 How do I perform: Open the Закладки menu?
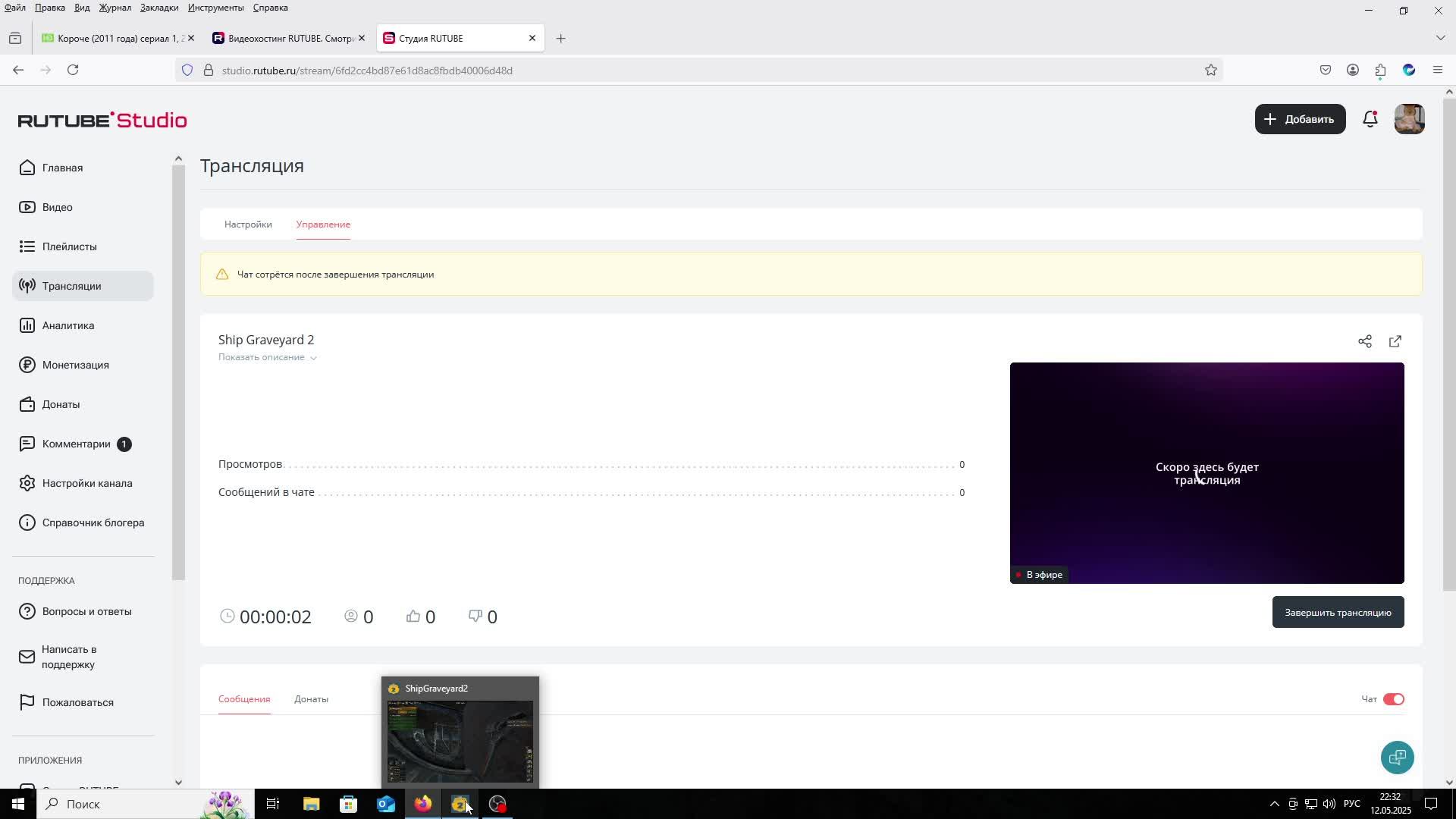coord(158,8)
